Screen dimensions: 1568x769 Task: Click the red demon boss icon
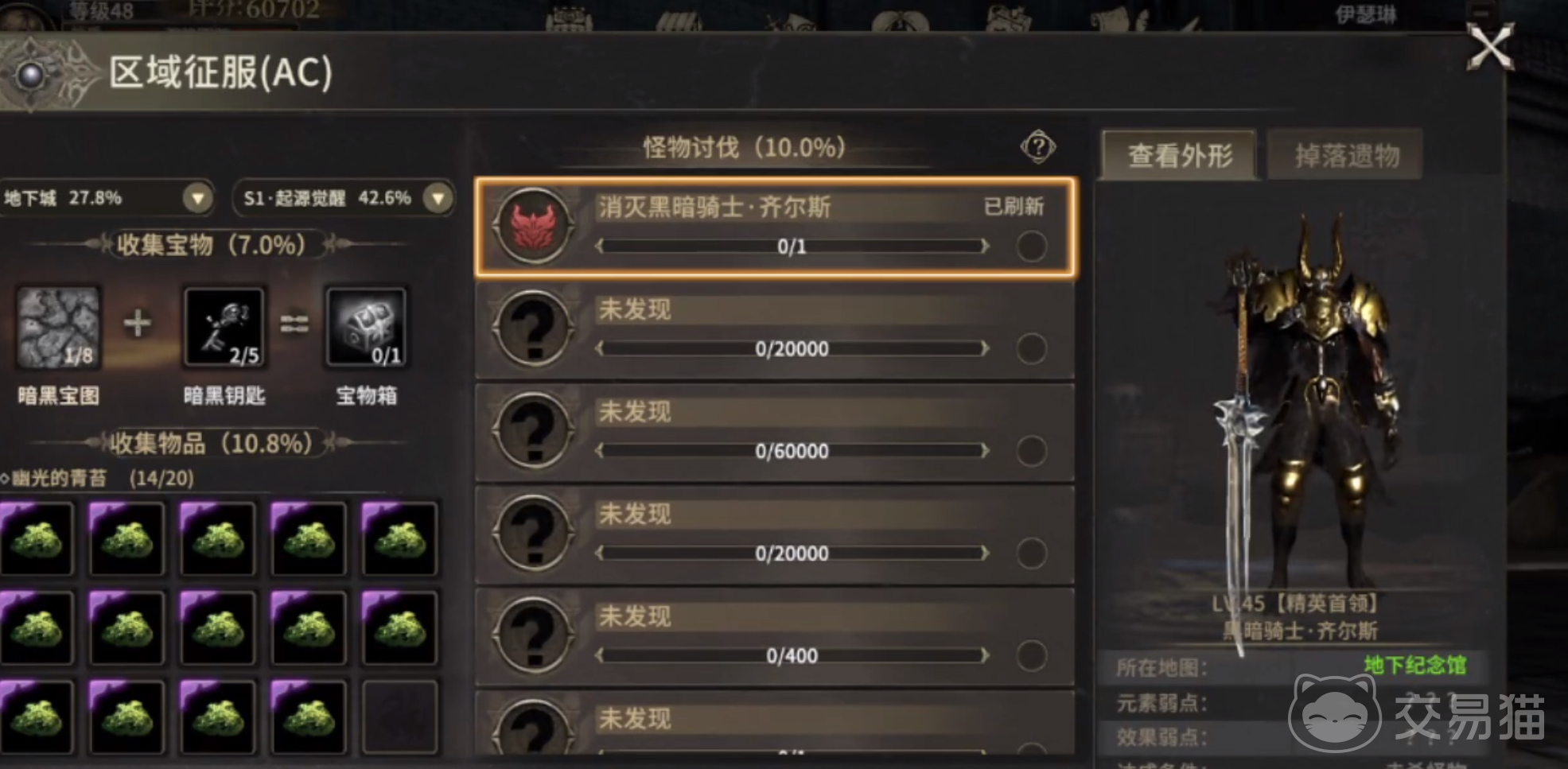[x=533, y=227]
